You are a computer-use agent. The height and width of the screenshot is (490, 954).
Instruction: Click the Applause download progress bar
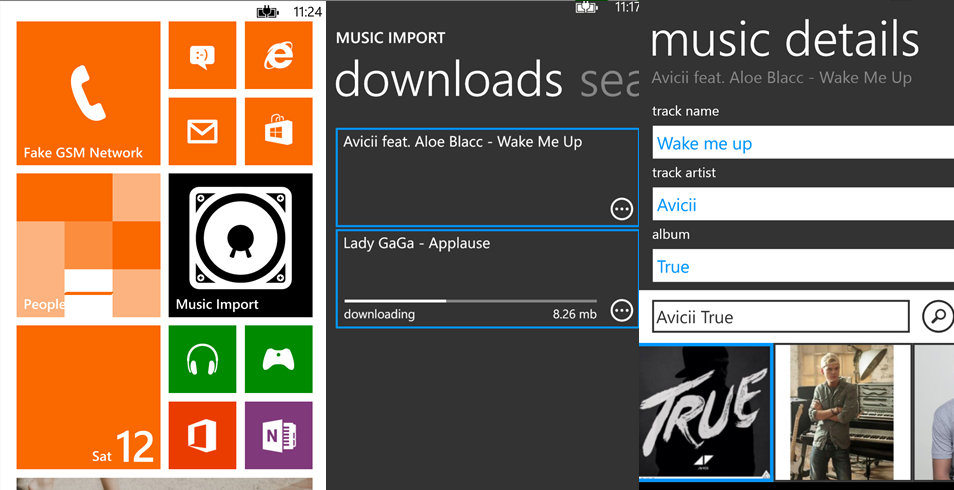(x=470, y=301)
